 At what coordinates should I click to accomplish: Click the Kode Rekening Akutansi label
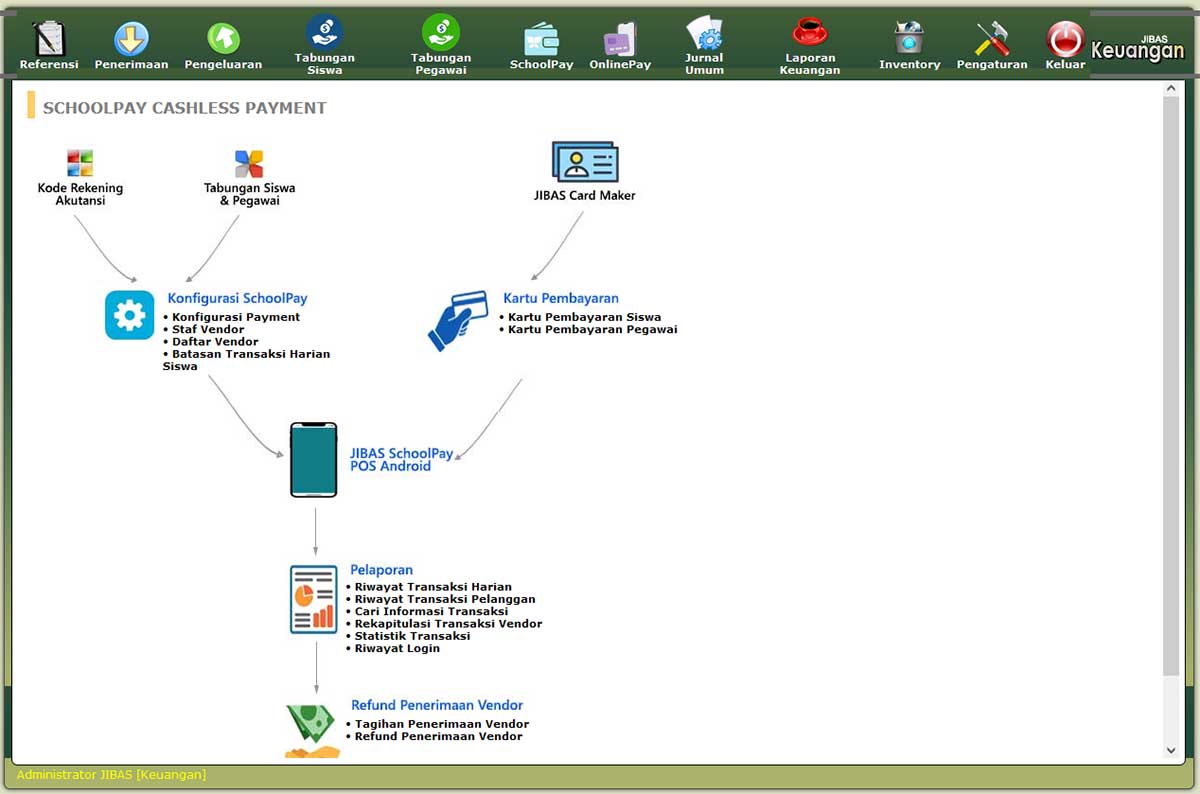80,194
